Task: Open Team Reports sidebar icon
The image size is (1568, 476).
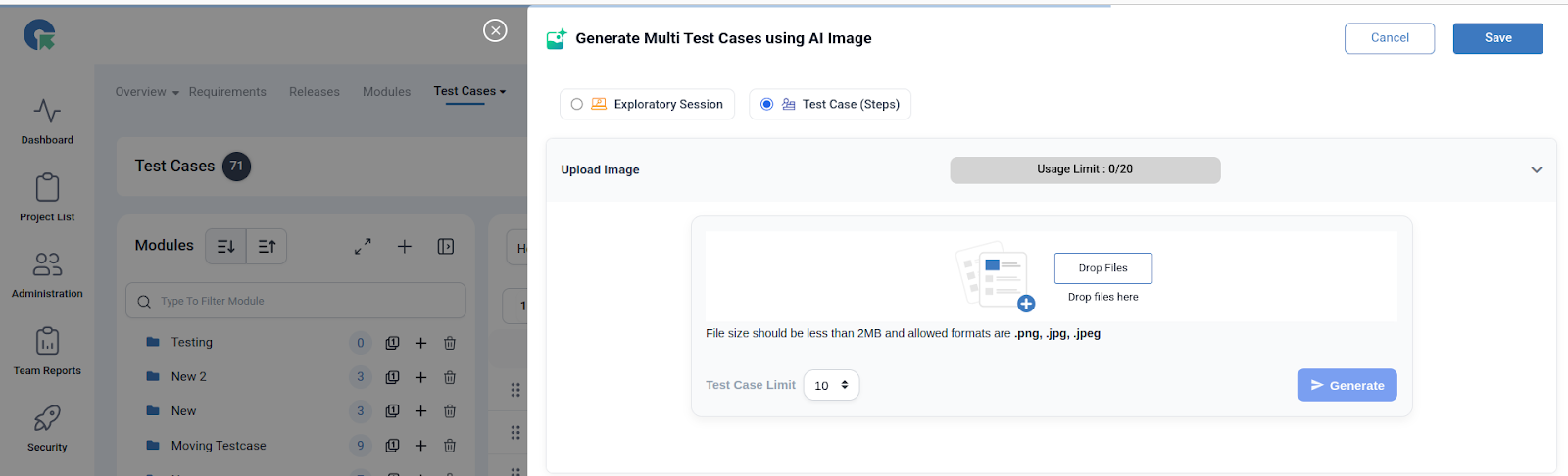Action: (47, 342)
